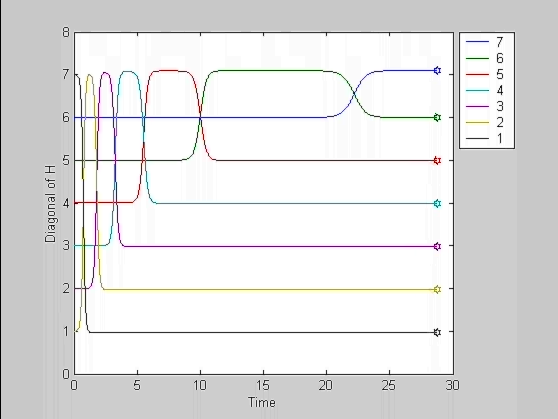Select legend entry 2 yellow line
This screenshot has height=419, width=558.
[485, 122]
